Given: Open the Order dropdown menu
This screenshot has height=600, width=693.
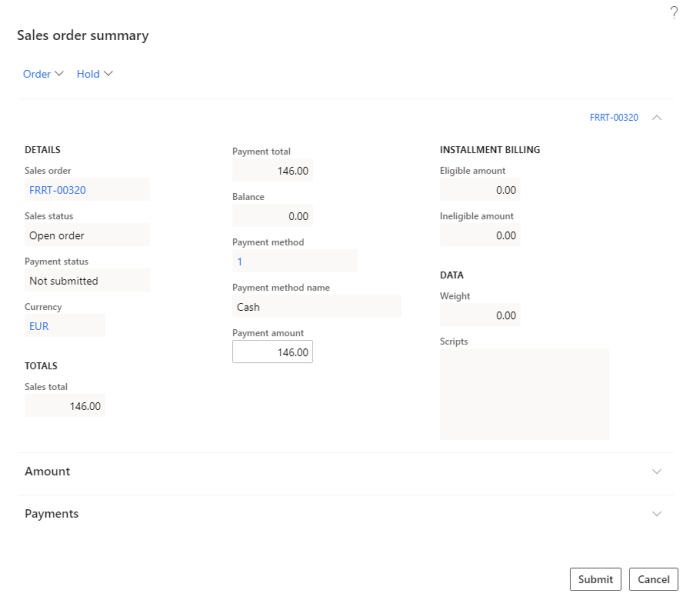Looking at the screenshot, I should [x=43, y=74].
